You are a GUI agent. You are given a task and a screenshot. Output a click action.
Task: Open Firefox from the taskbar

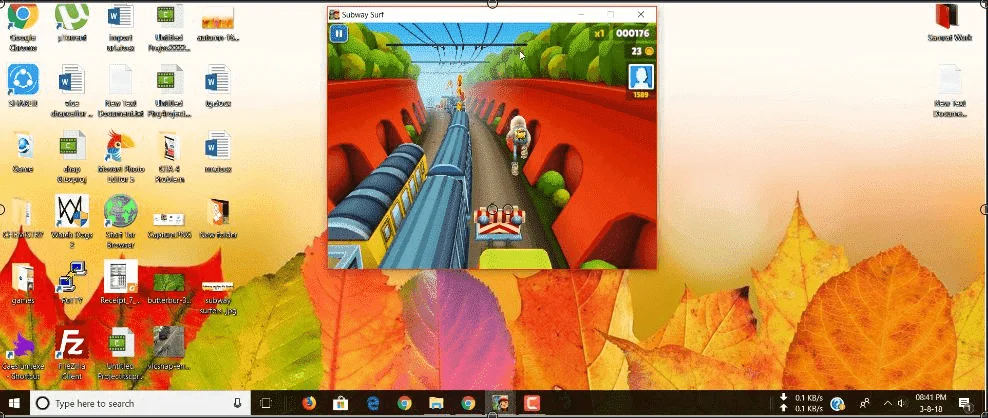coord(308,403)
